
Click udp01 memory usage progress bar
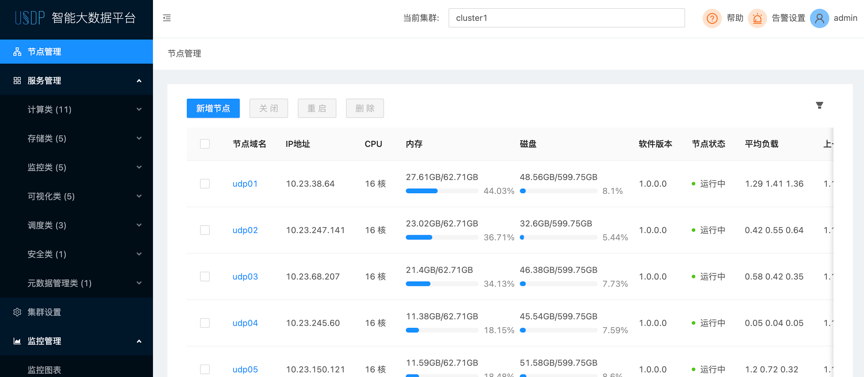[x=442, y=191]
